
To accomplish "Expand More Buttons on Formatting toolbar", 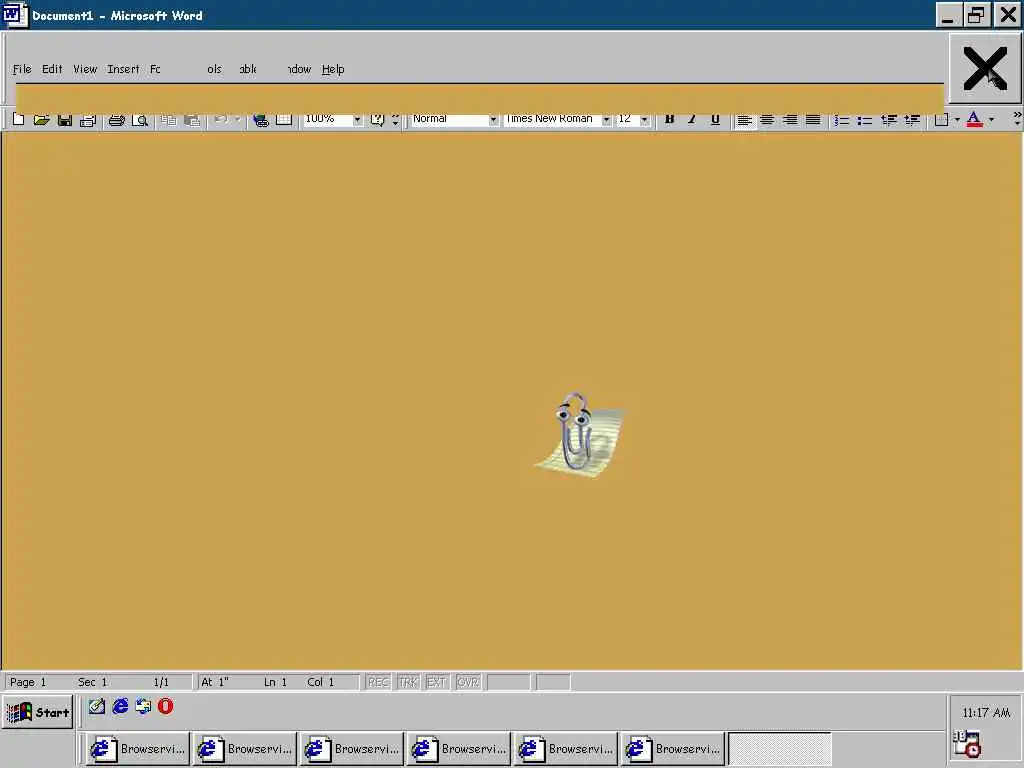I will pos(1017,120).
